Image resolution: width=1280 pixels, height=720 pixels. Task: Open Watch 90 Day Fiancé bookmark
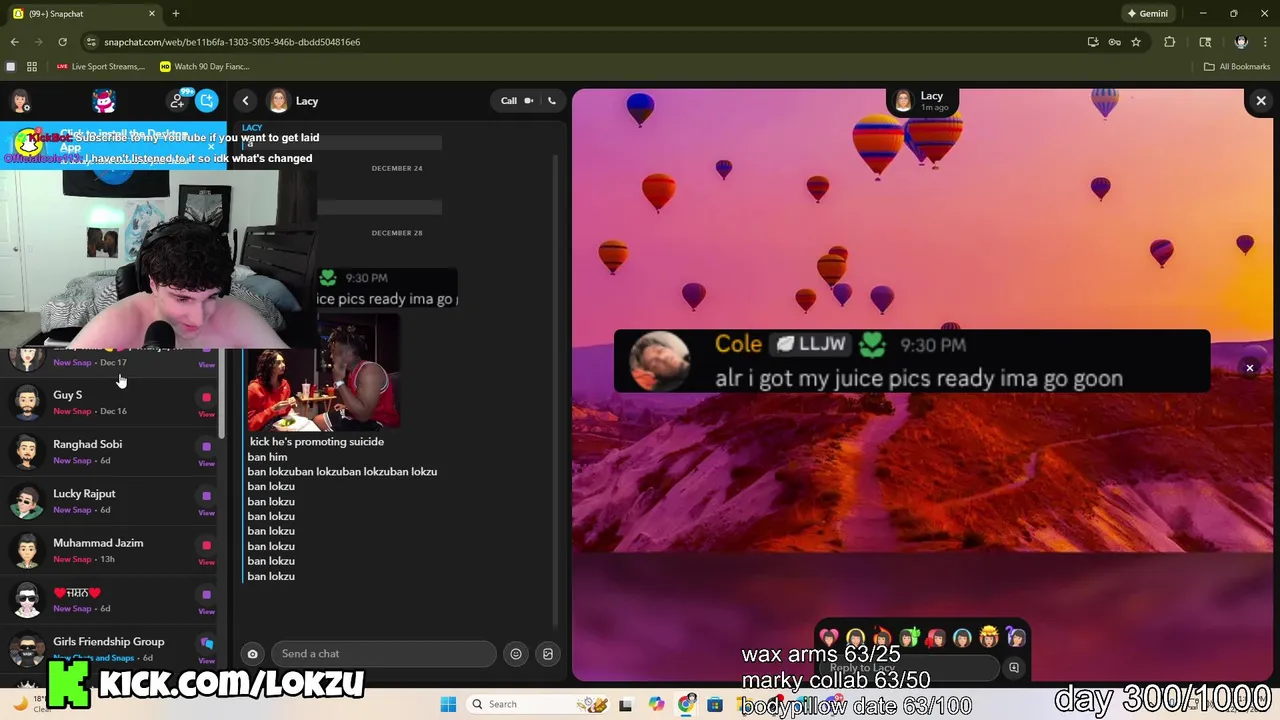(205, 67)
